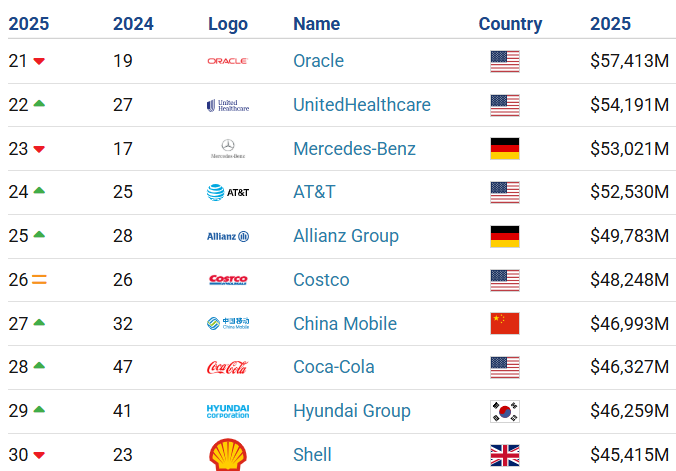The height and width of the screenshot is (471, 676).
Task: Click the AT&T globe logo
Action: click(x=228, y=192)
